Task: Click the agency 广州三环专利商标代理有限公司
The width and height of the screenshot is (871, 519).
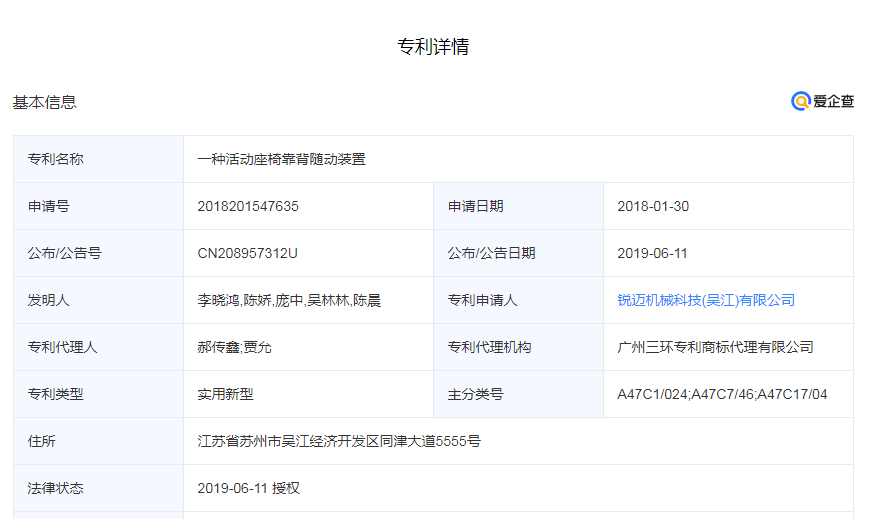Action: pos(715,347)
